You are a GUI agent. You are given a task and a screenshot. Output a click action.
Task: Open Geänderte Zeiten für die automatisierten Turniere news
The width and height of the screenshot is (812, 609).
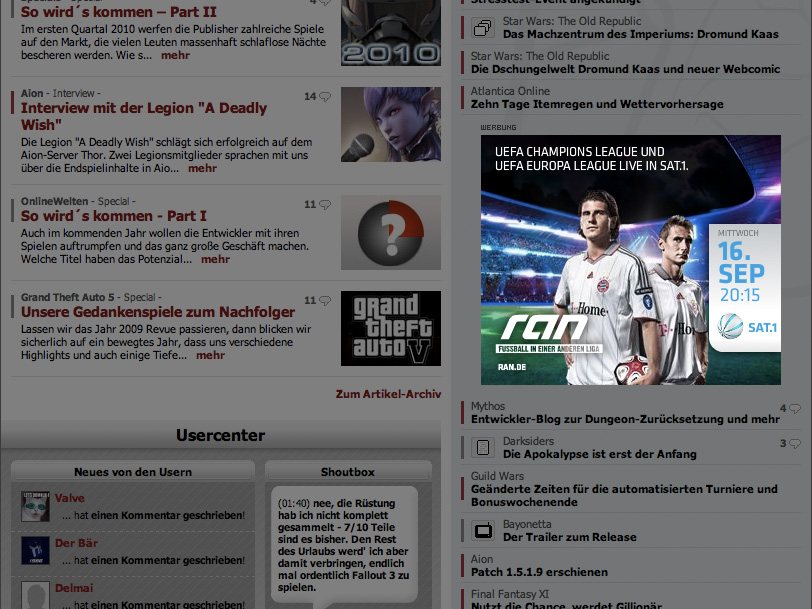click(624, 496)
